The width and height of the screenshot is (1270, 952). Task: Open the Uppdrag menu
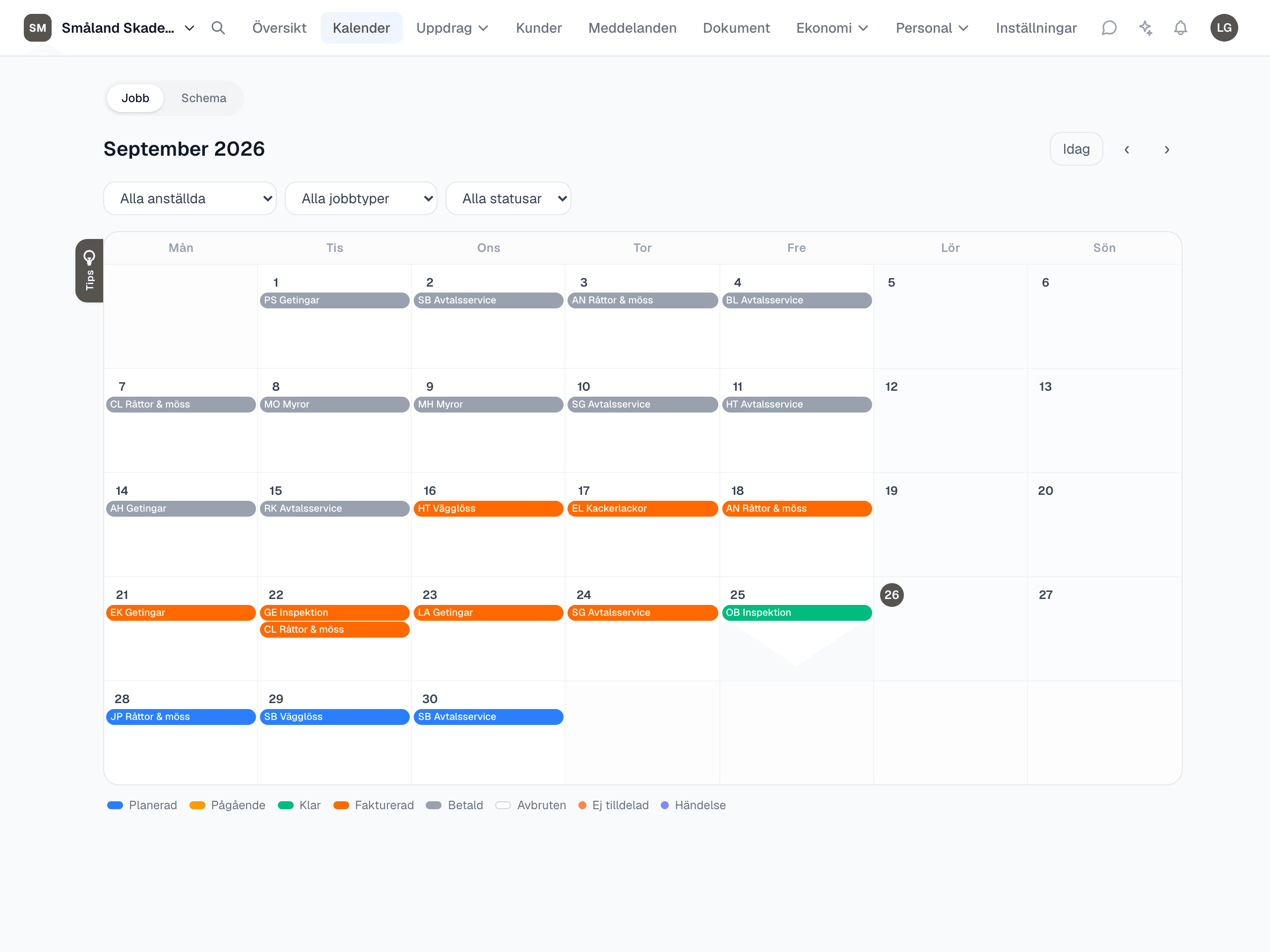[452, 28]
